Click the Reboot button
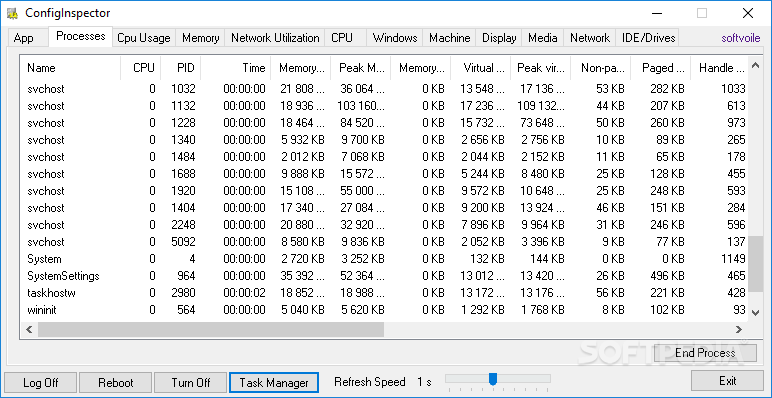Screen dimensions: 772x398 115,382
